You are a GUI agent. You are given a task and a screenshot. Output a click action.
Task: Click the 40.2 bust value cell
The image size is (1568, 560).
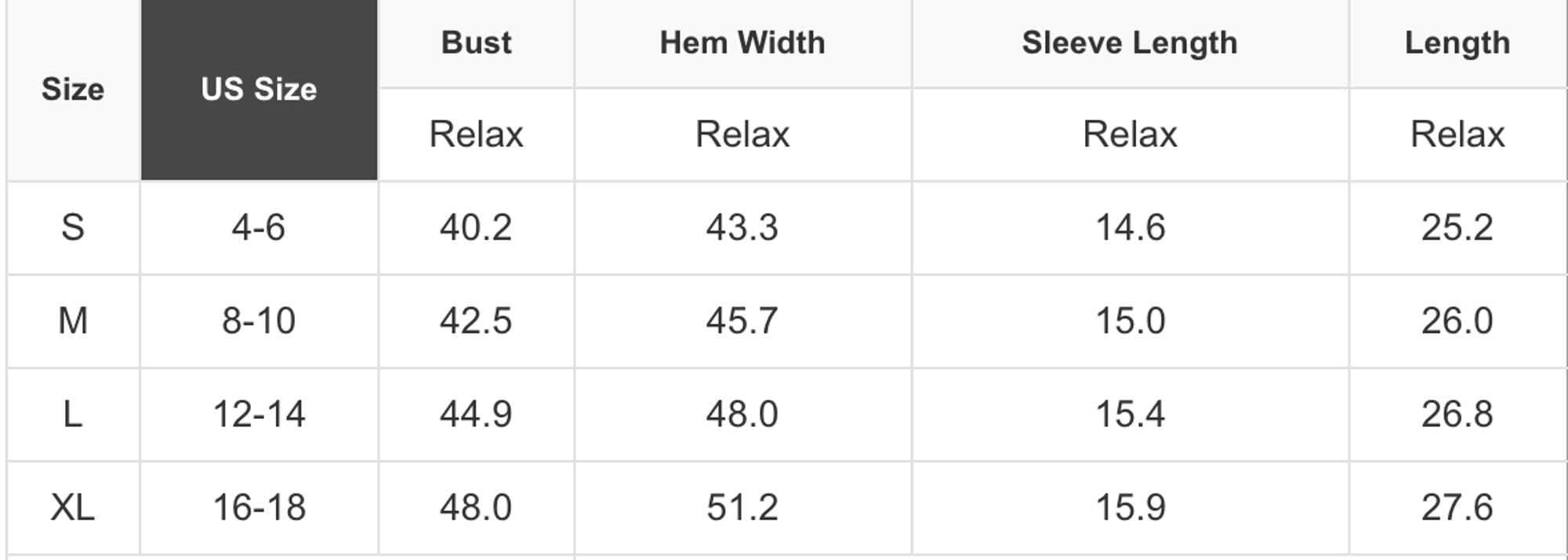[476, 227]
